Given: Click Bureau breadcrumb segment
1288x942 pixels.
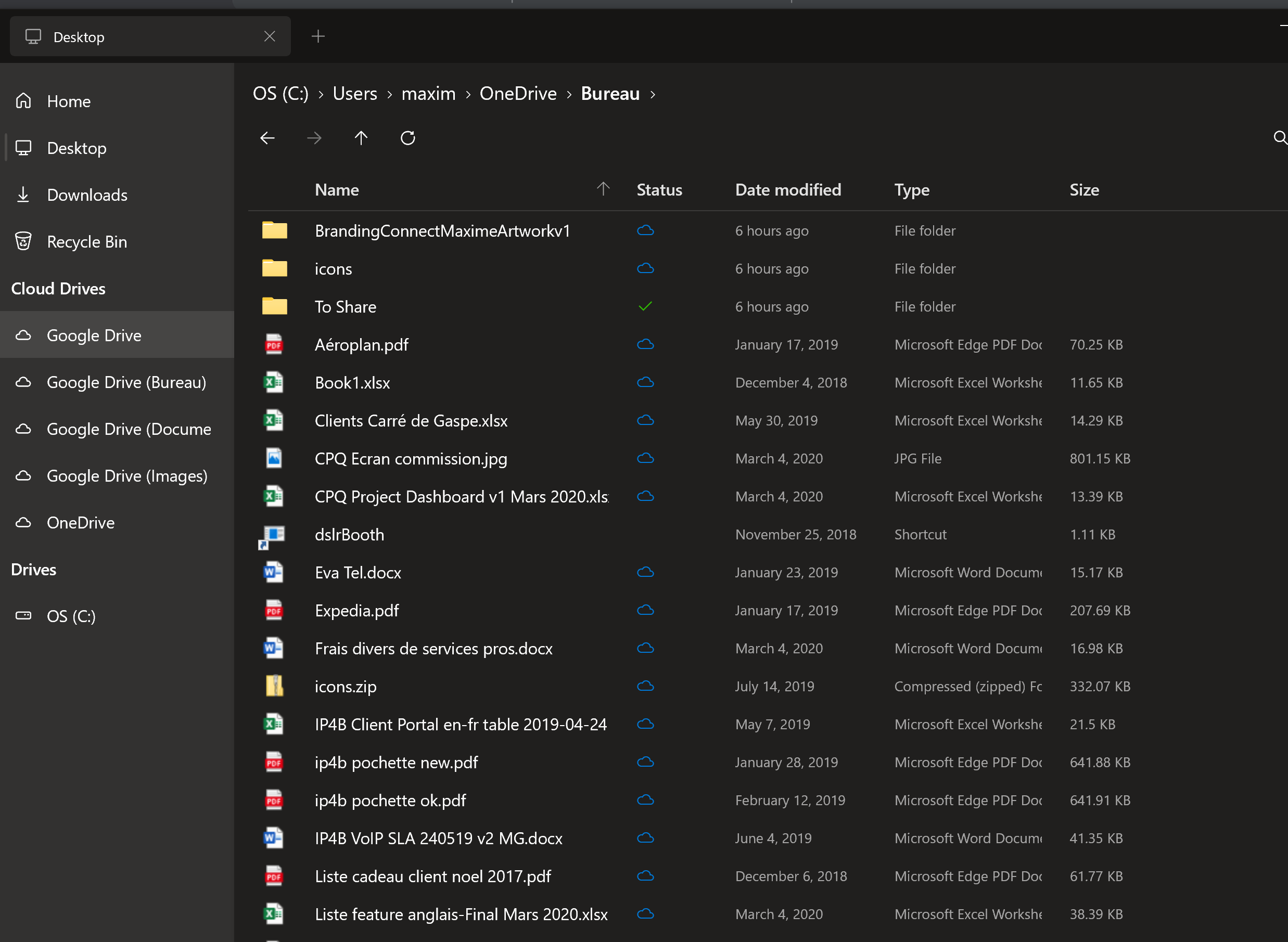Looking at the screenshot, I should click(610, 94).
